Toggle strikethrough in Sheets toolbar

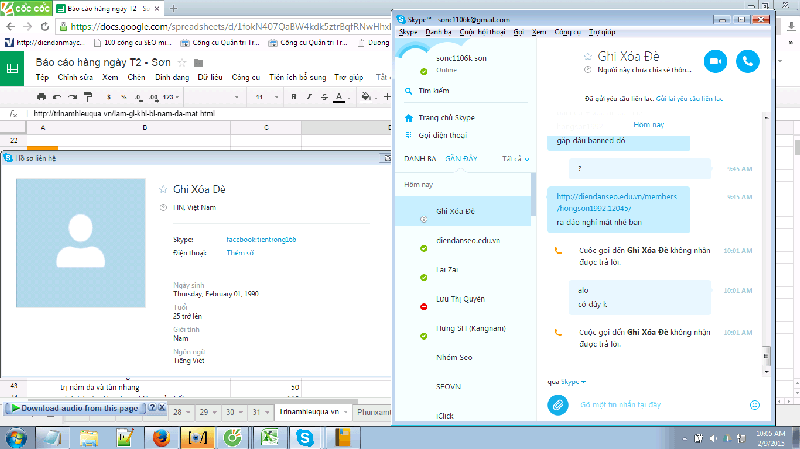[324, 96]
